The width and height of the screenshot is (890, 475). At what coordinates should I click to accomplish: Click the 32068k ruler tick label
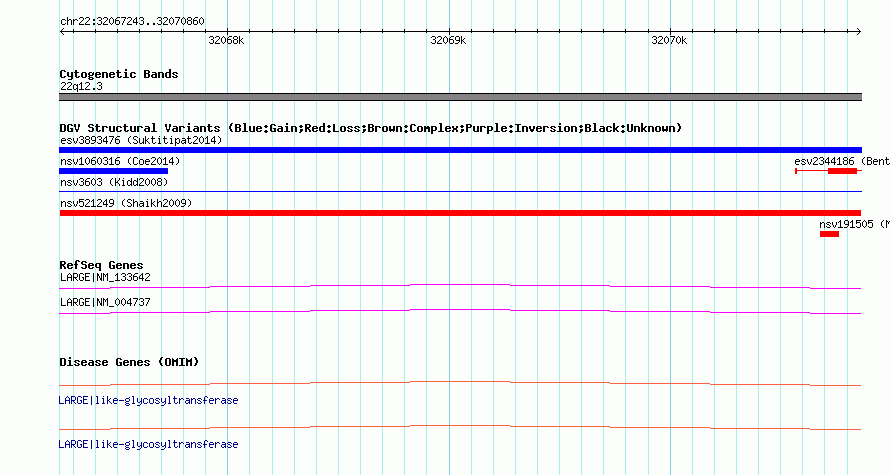click(226, 40)
